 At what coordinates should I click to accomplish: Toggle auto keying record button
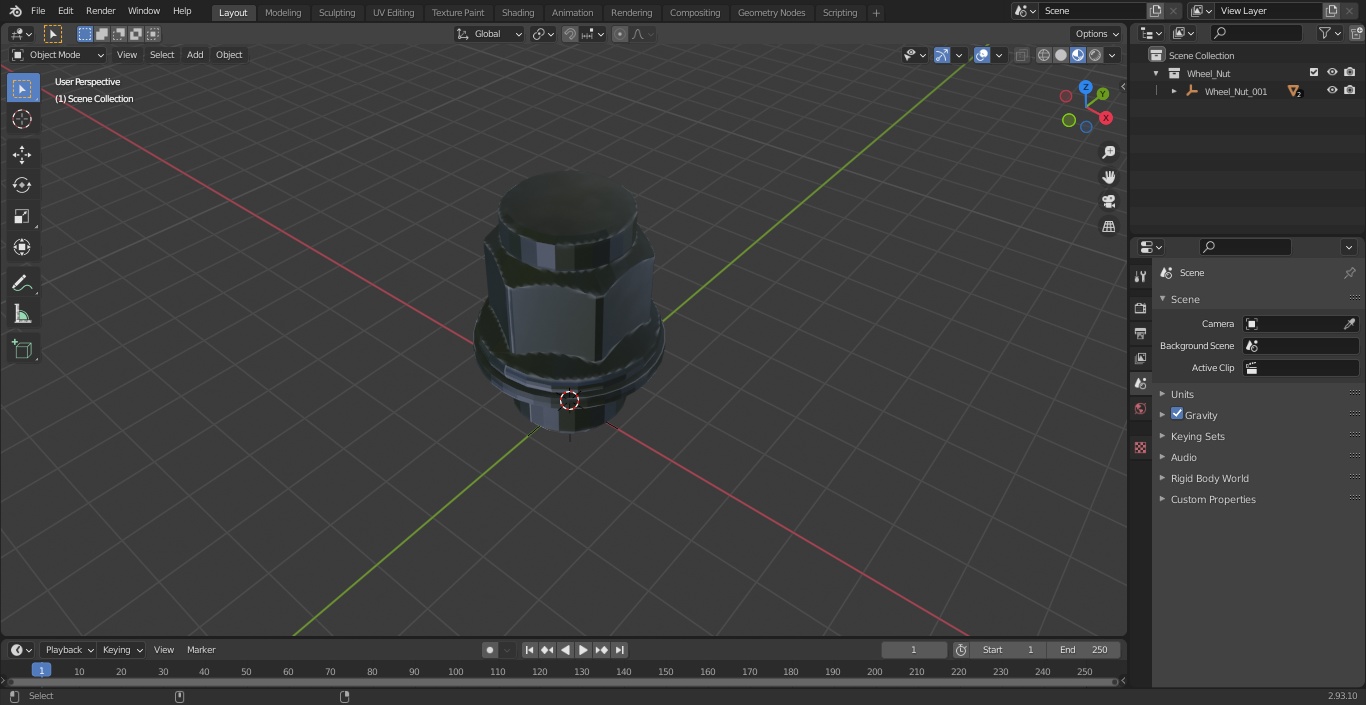coord(490,650)
